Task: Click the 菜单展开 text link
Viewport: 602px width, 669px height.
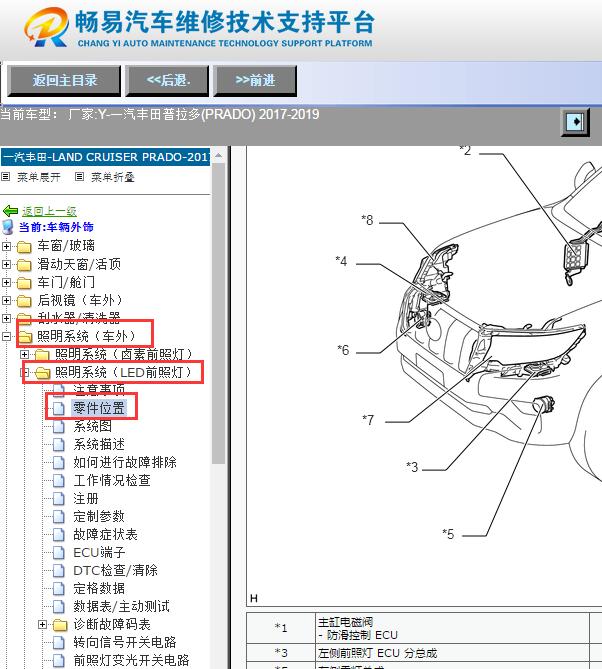Action: (39, 177)
